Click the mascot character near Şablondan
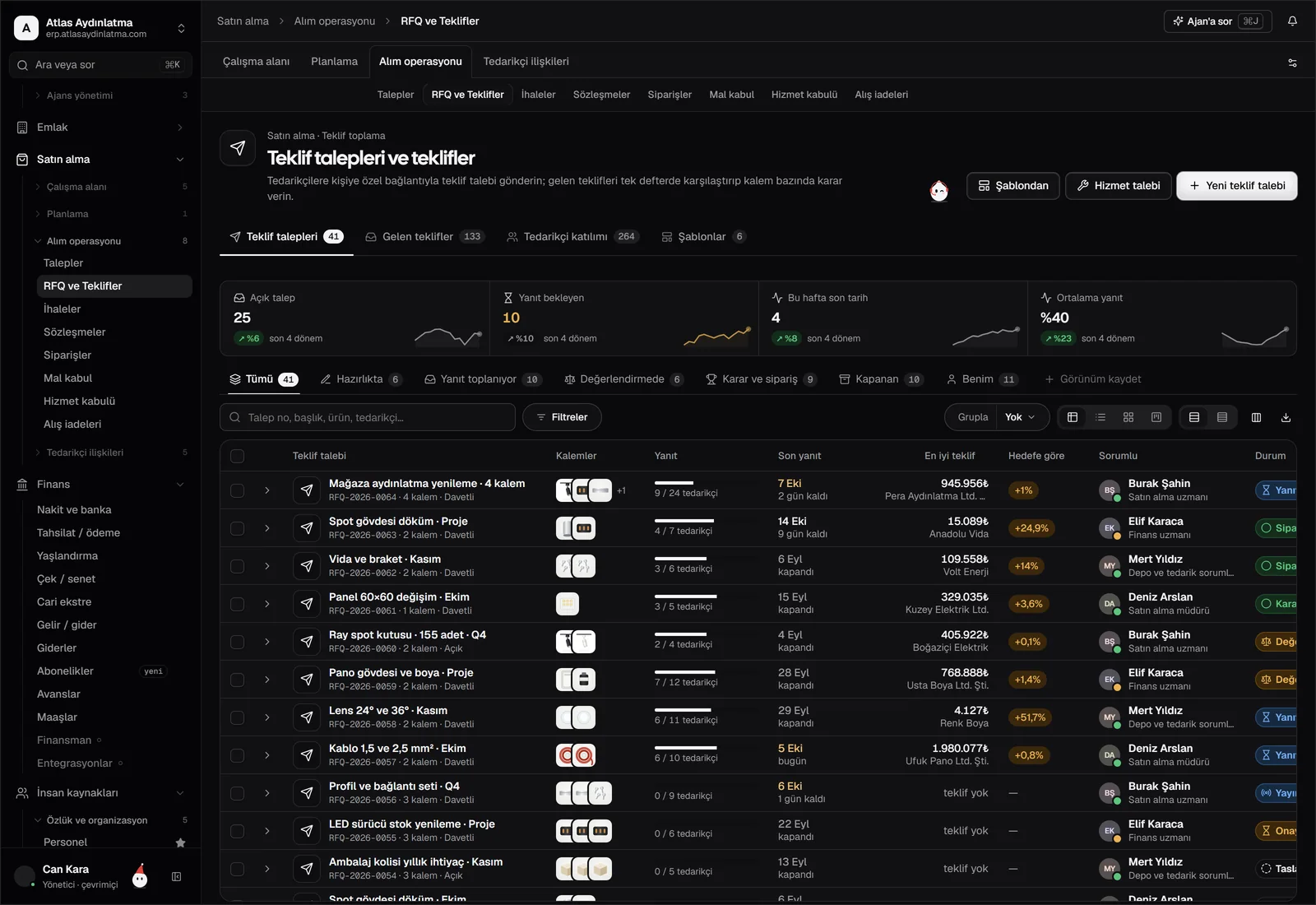 (x=938, y=191)
